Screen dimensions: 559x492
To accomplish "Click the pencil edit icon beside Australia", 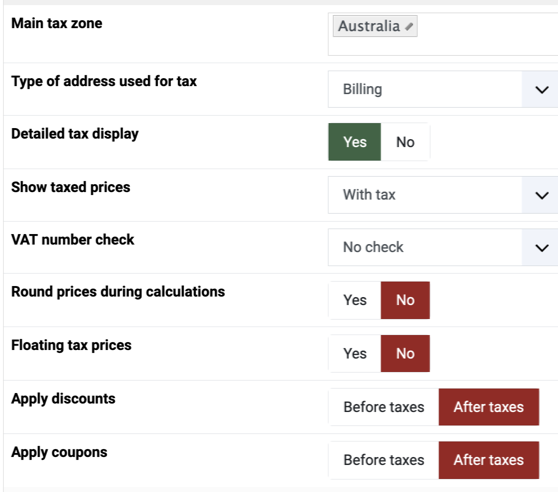I will pyautogui.click(x=409, y=26).
